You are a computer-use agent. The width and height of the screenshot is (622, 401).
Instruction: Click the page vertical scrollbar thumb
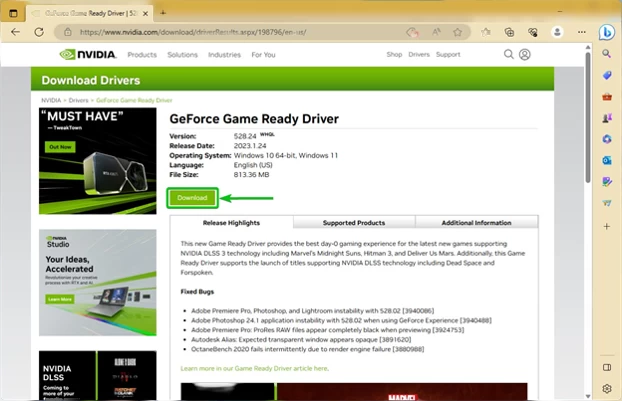click(x=588, y=117)
